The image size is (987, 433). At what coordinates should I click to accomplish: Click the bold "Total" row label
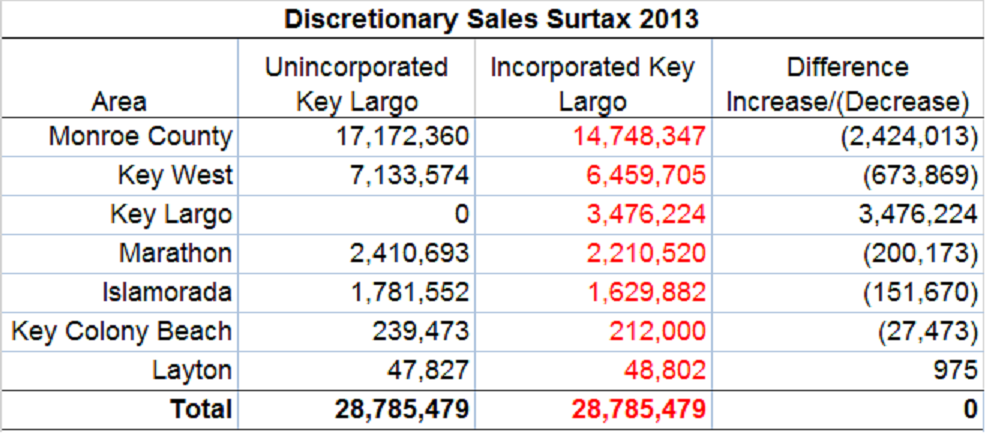click(202, 409)
